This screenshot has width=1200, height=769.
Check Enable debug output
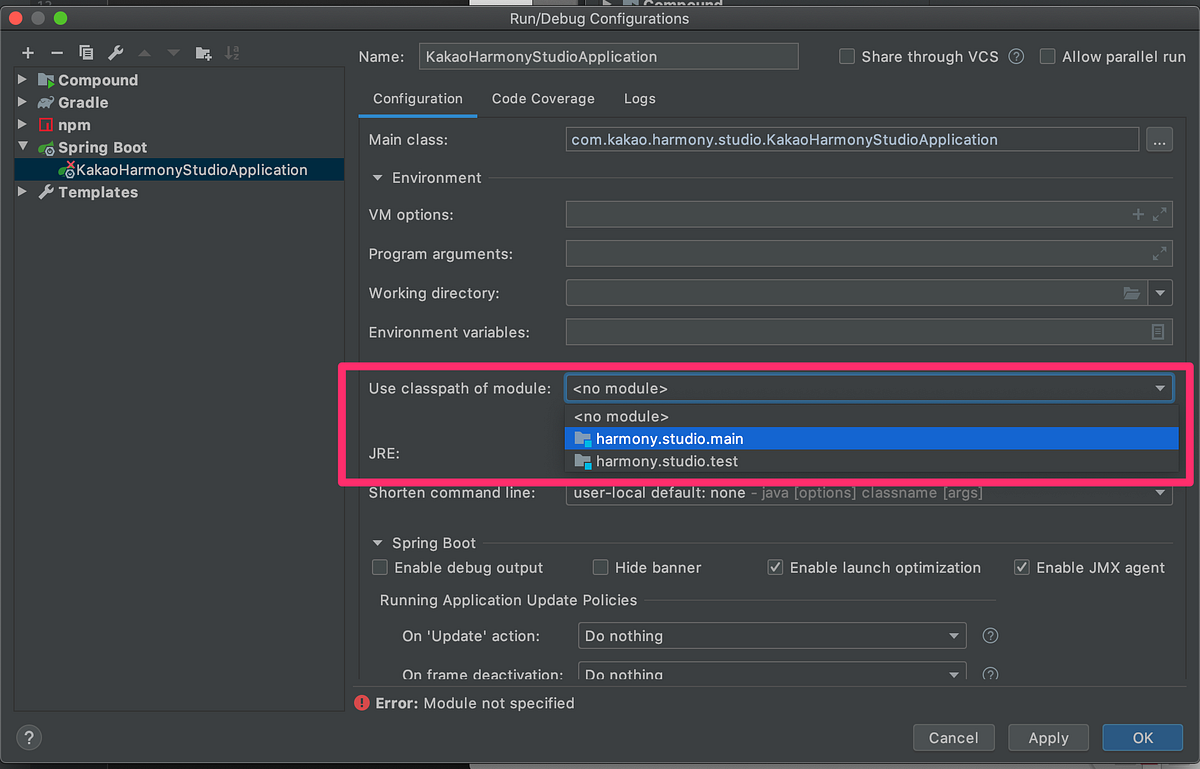coord(379,567)
